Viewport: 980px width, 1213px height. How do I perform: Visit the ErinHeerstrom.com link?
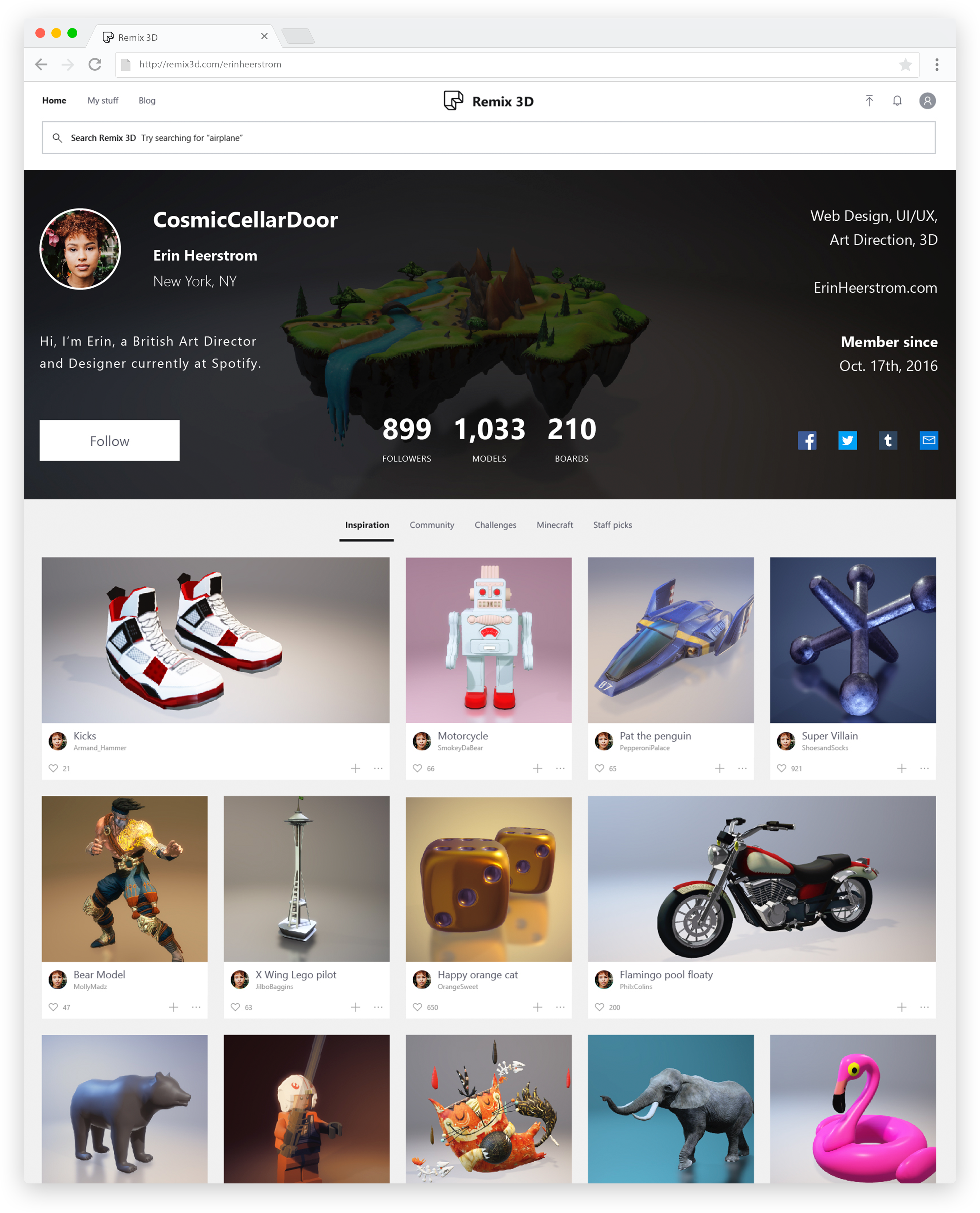[875, 288]
